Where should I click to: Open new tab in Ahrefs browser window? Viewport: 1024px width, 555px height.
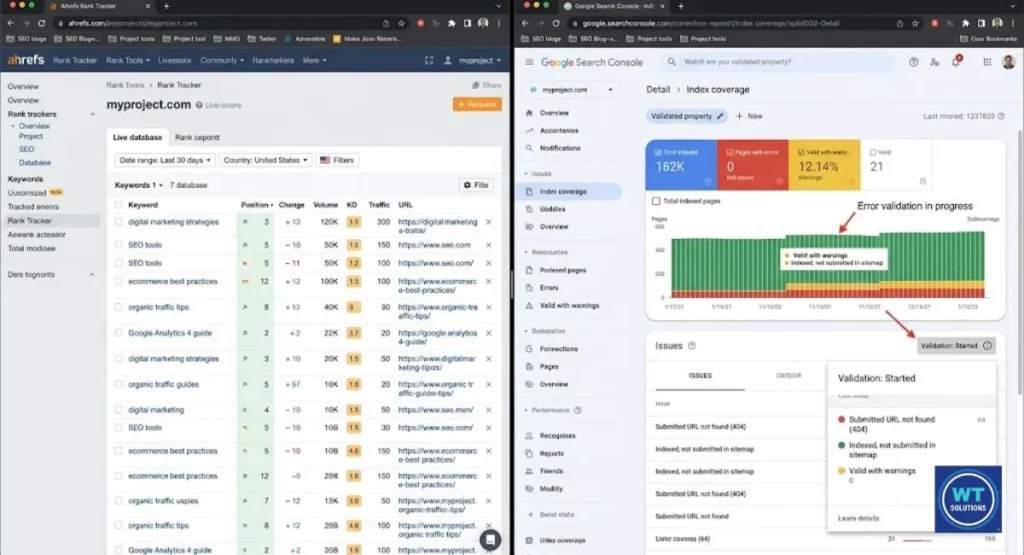tap(166, 6)
